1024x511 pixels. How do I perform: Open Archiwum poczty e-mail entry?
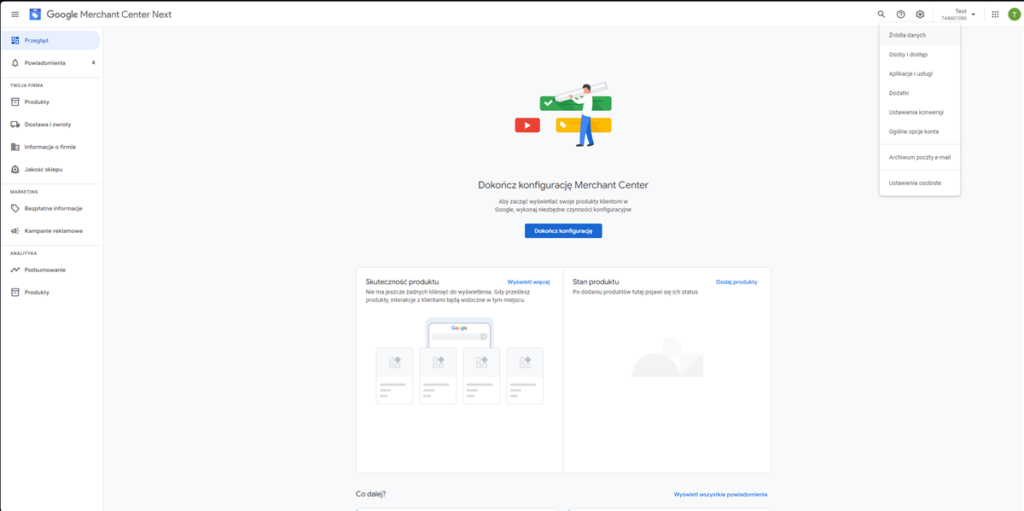pyautogui.click(x=920, y=157)
